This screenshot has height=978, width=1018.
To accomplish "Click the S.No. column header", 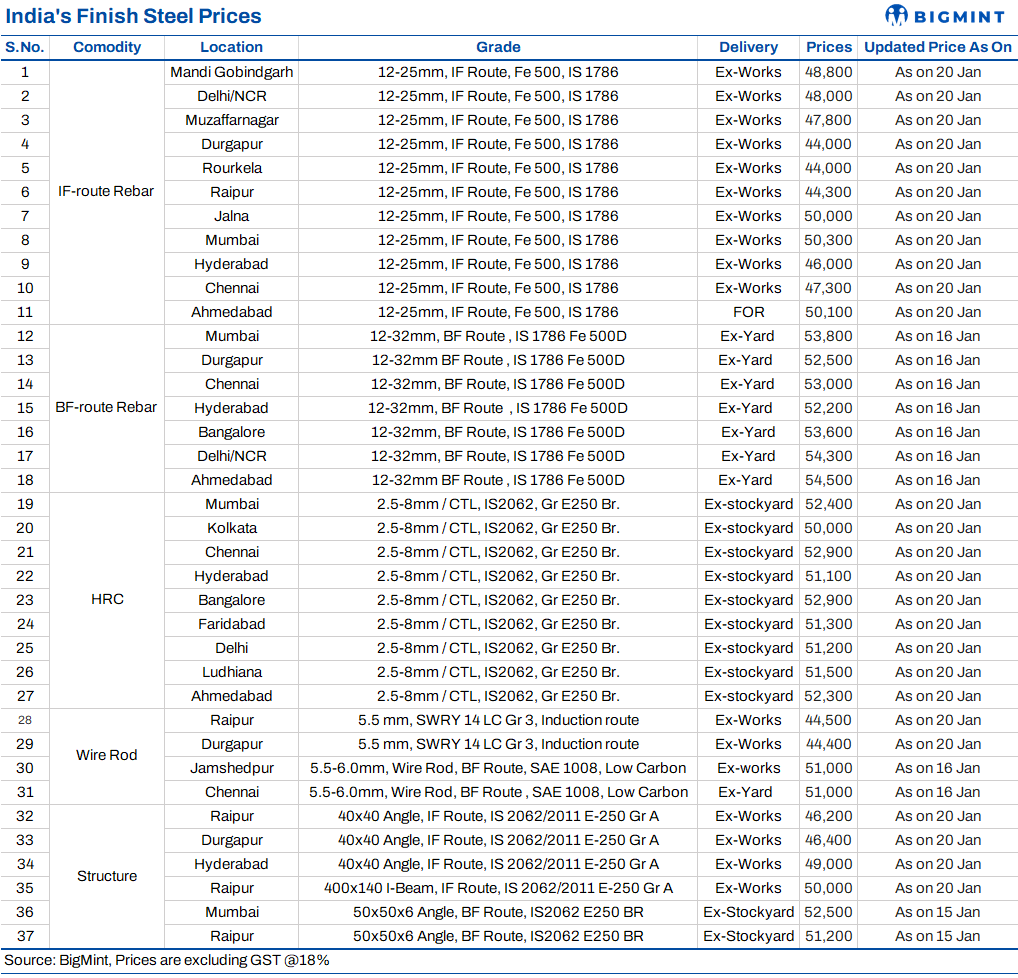I will tap(25, 47).
